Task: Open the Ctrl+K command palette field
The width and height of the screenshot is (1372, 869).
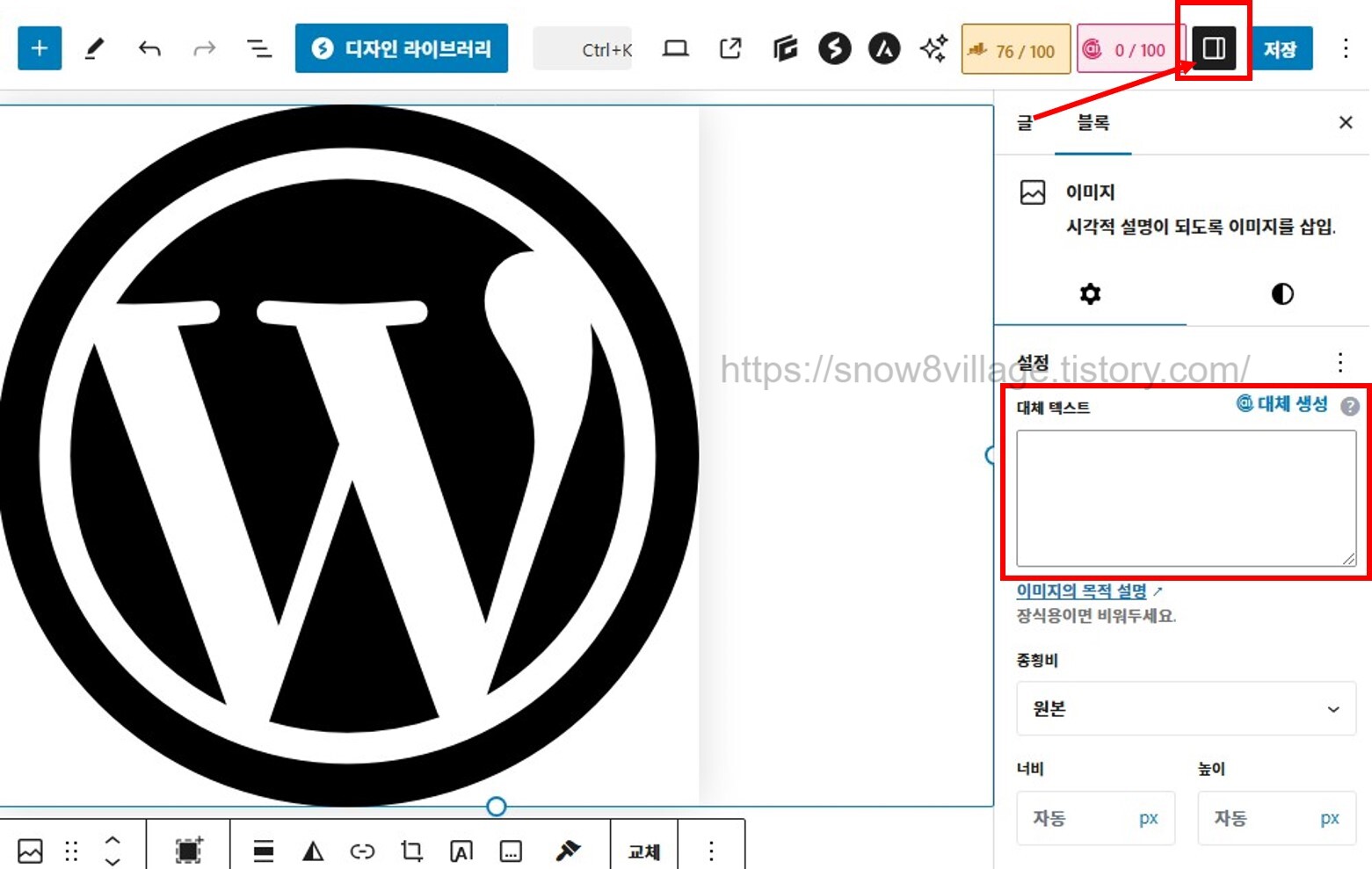Action: tap(583, 49)
